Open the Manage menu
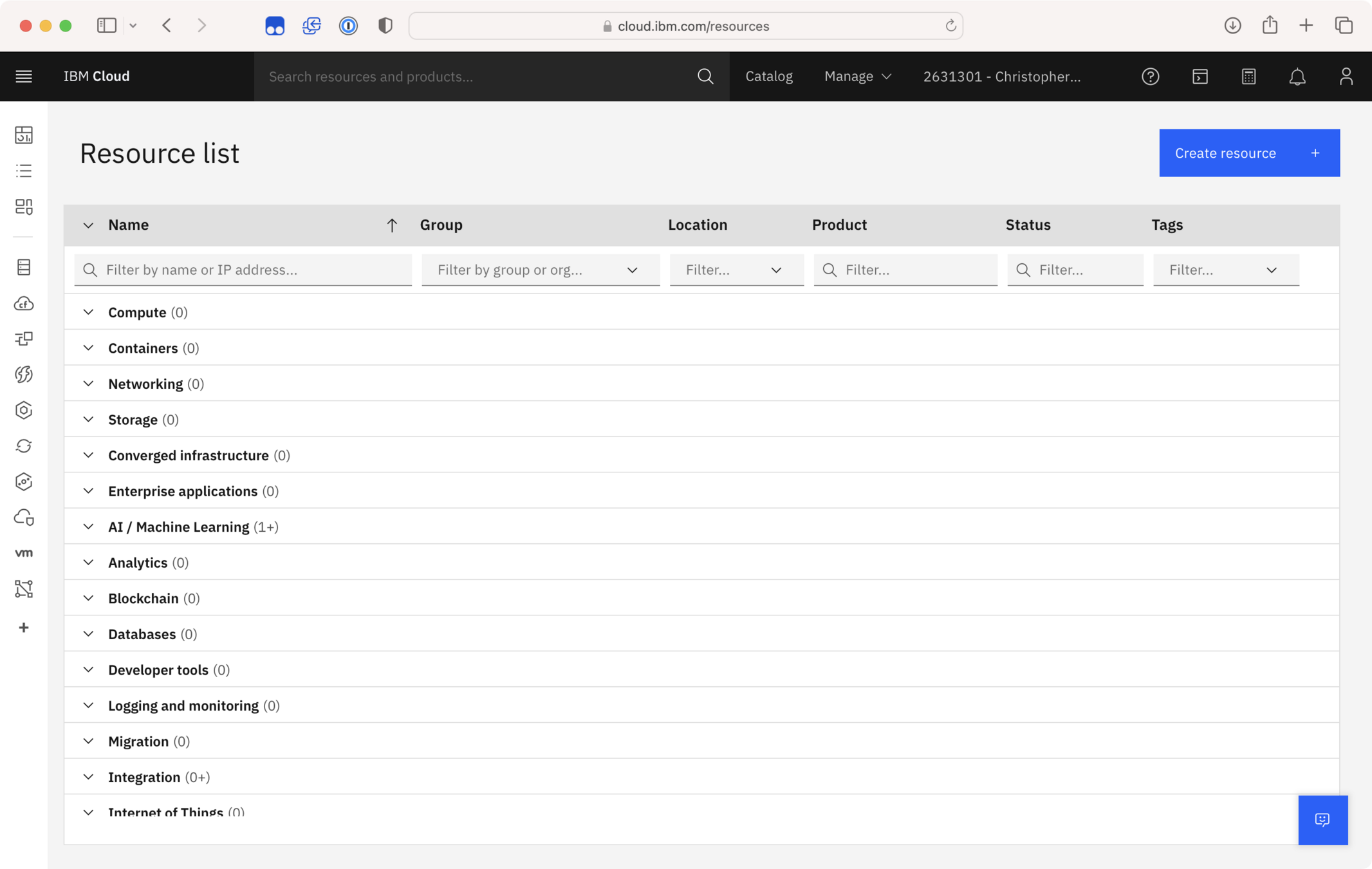This screenshot has height=869, width=1372. 857,77
